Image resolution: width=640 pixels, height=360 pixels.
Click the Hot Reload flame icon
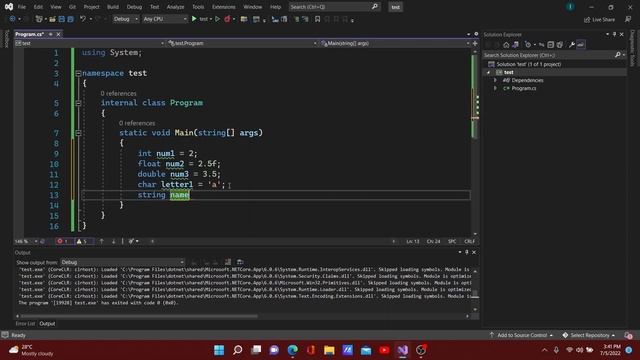click(227, 19)
